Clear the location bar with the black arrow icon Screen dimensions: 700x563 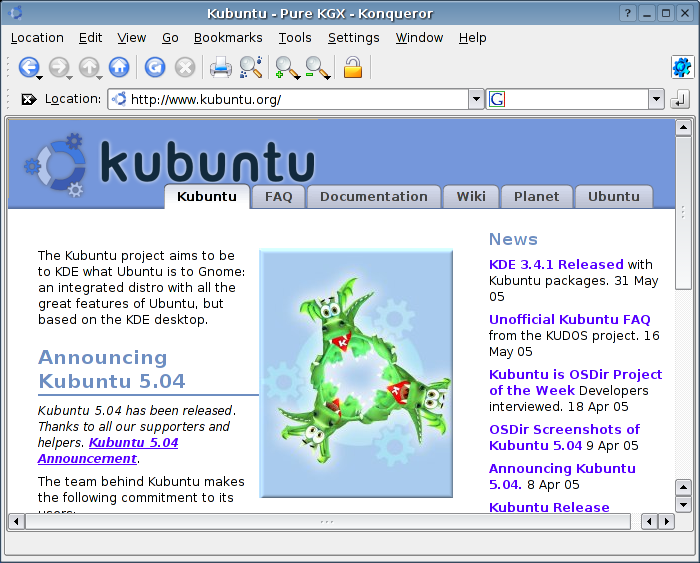tap(29, 99)
